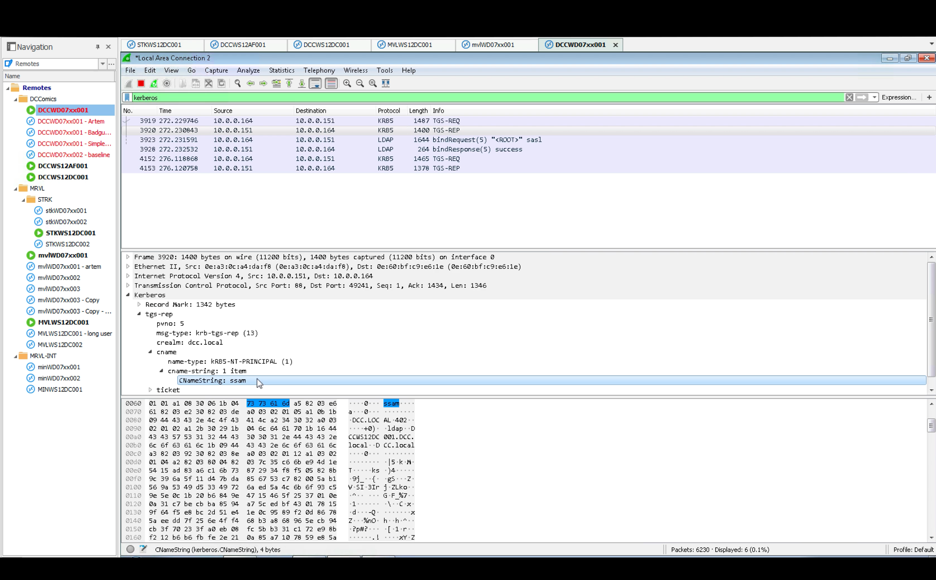Image resolution: width=936 pixels, height=580 pixels.
Task: Open the Capture menu
Action: pyautogui.click(x=216, y=70)
